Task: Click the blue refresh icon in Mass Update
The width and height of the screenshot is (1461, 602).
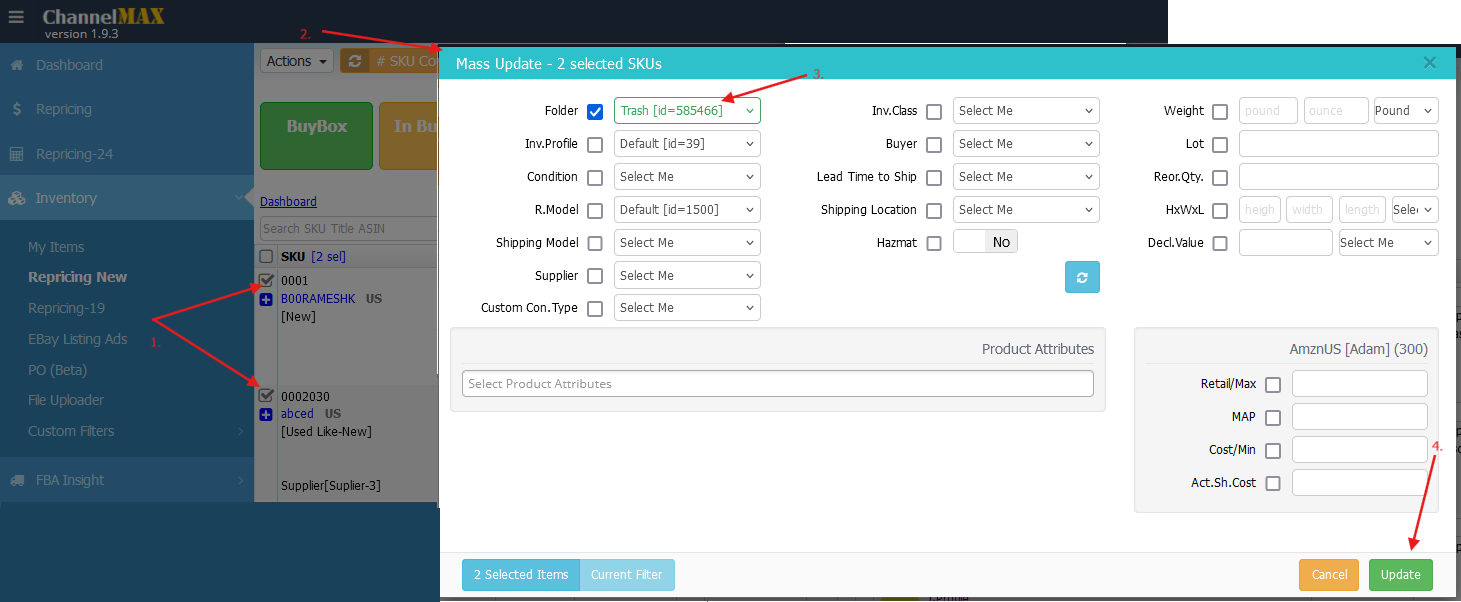Action: (x=1082, y=277)
